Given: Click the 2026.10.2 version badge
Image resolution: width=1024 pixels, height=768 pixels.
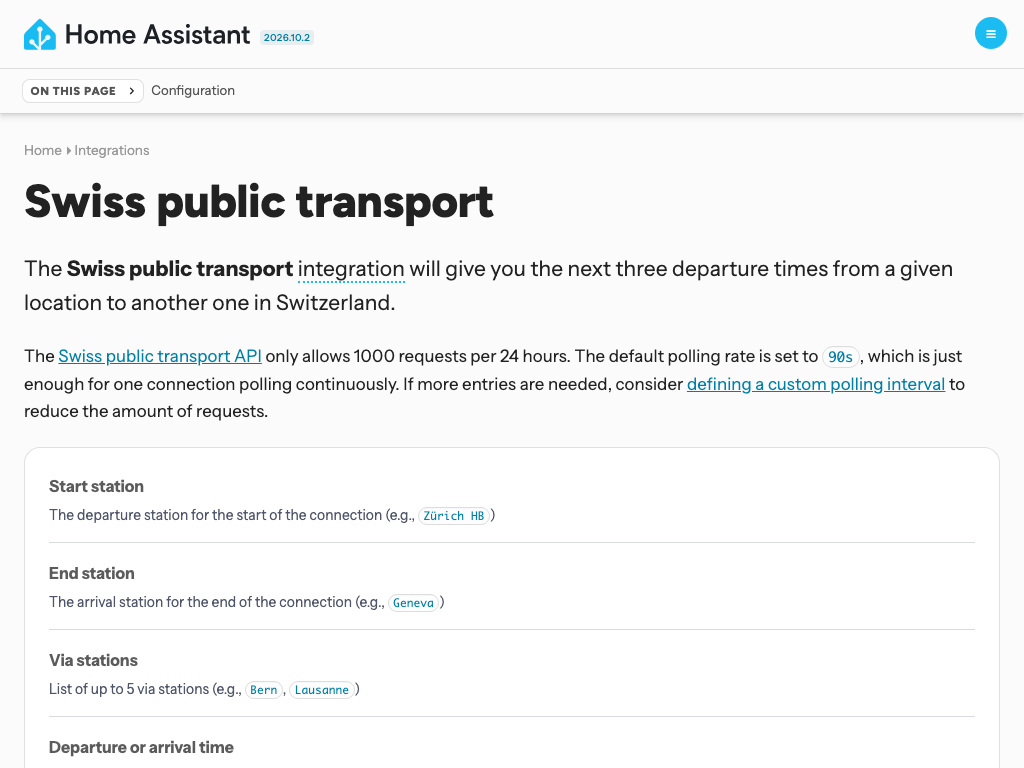Looking at the screenshot, I should (287, 37).
